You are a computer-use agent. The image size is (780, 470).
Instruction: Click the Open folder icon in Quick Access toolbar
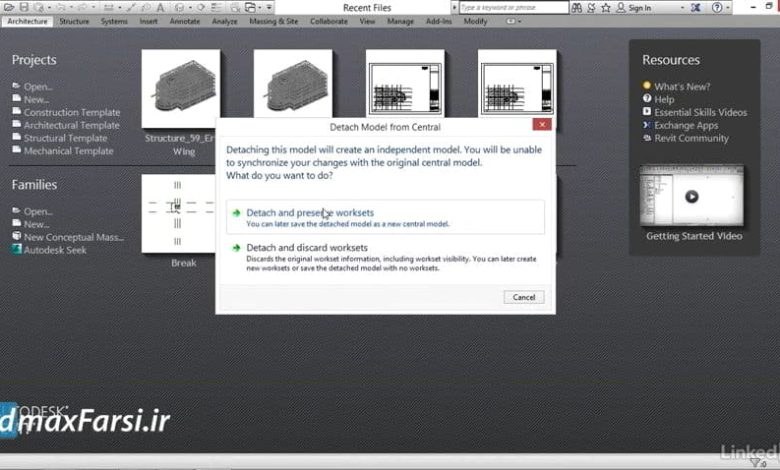pos(9,7)
